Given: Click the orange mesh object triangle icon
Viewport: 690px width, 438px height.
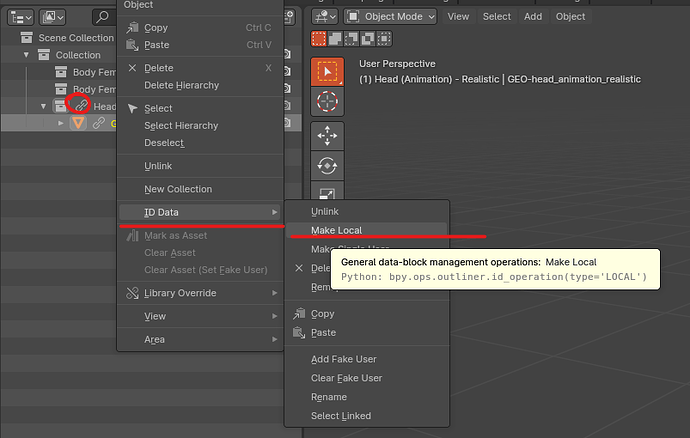Looking at the screenshot, I should click(78, 123).
